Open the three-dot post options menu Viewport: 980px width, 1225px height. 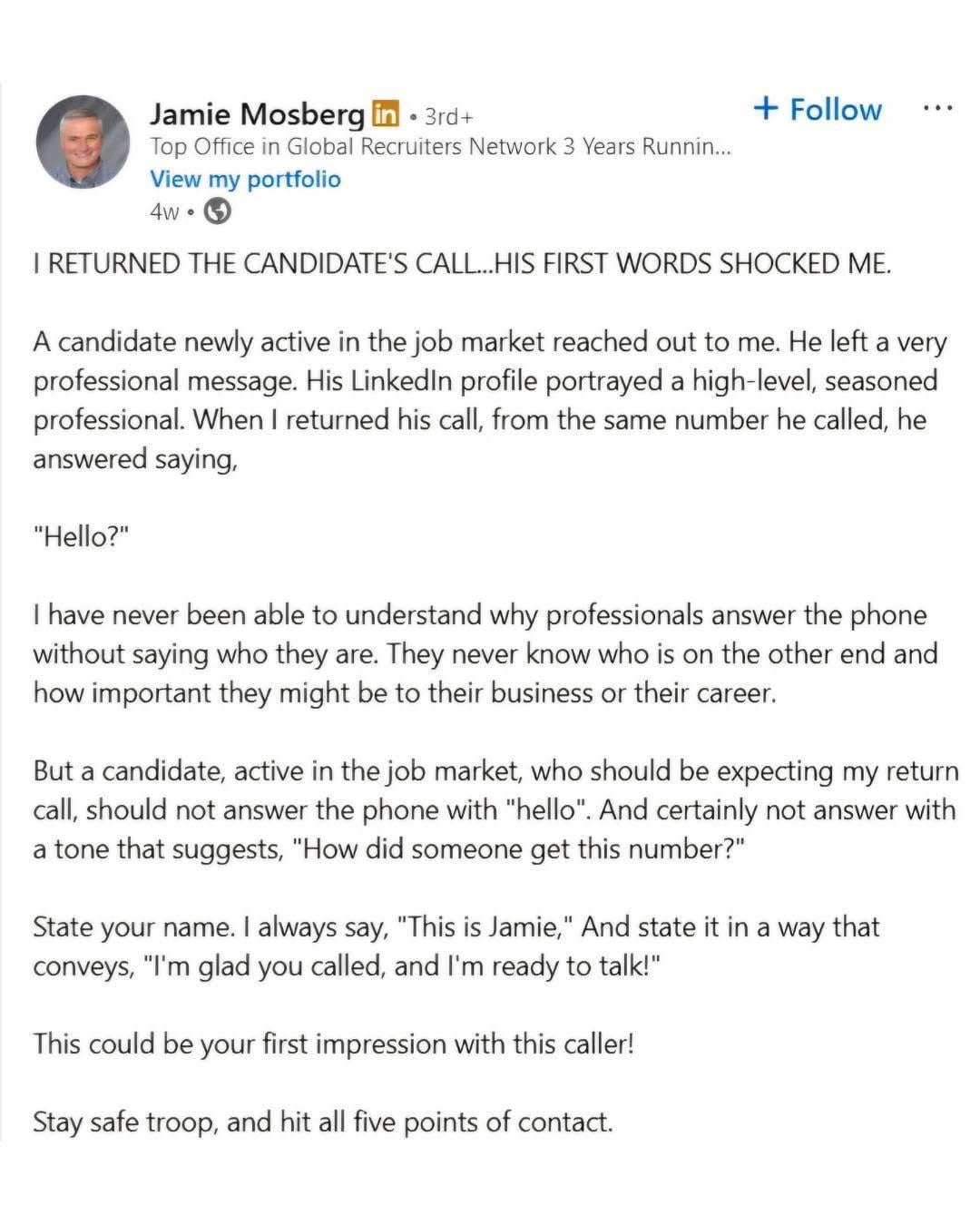(936, 108)
